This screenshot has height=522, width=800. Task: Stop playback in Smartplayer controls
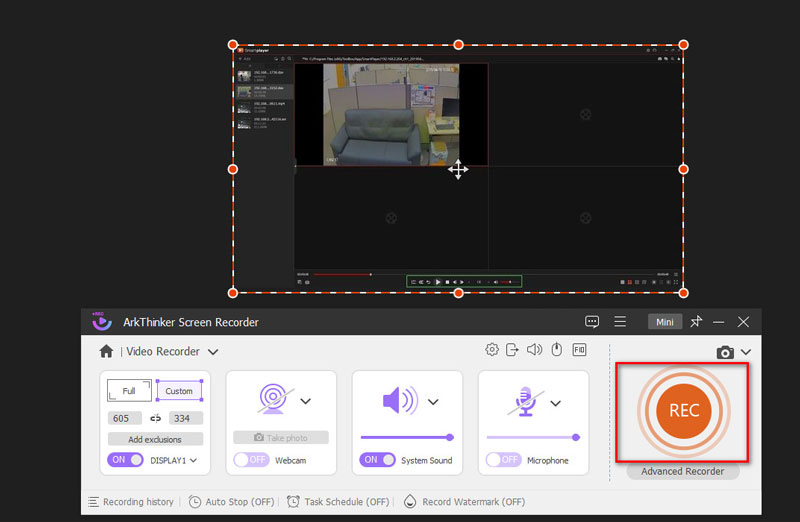coord(447,282)
